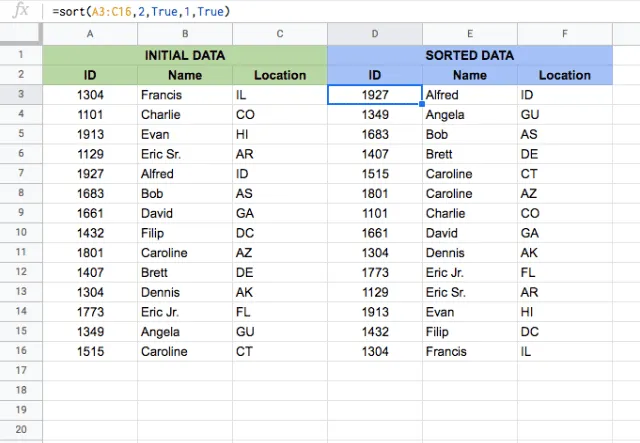The width and height of the screenshot is (640, 443).
Task: Click empty cell B18
Action: 185,390
